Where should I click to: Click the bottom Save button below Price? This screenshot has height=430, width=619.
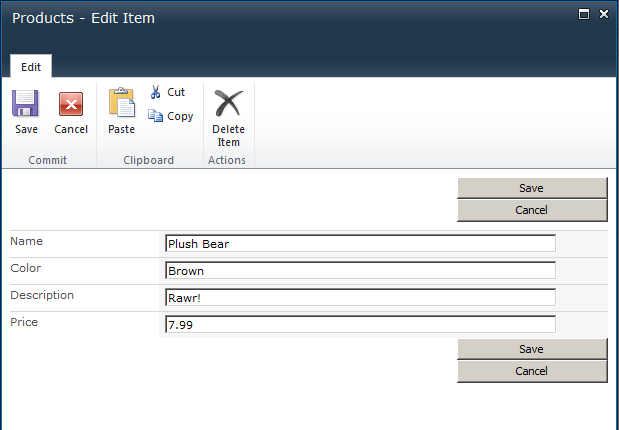tap(532, 349)
